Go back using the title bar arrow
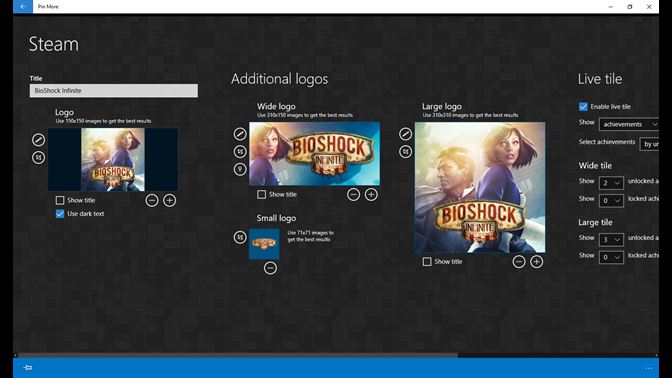The width and height of the screenshot is (672, 378). [x=23, y=6]
